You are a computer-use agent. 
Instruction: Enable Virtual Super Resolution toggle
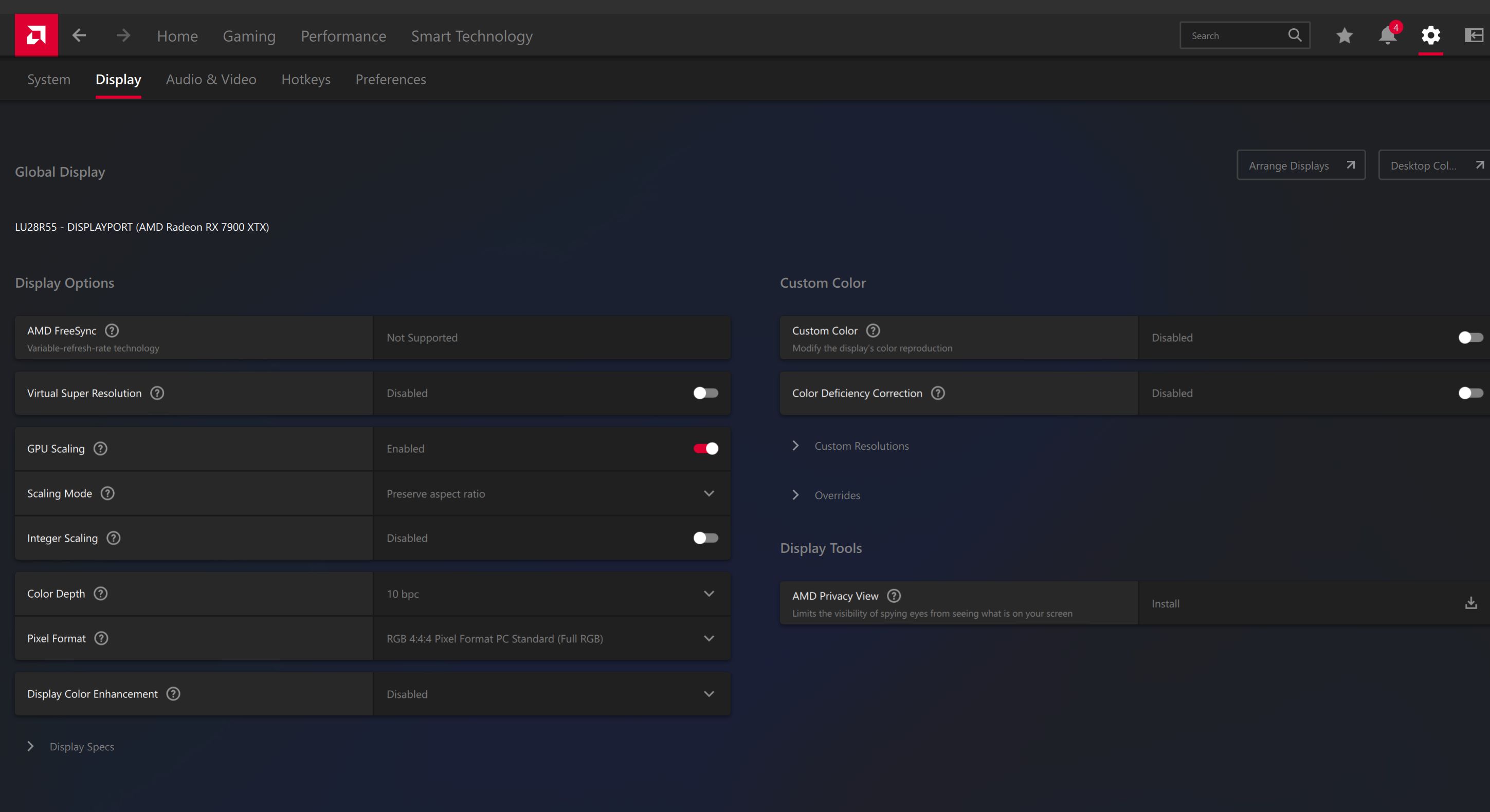pos(705,393)
